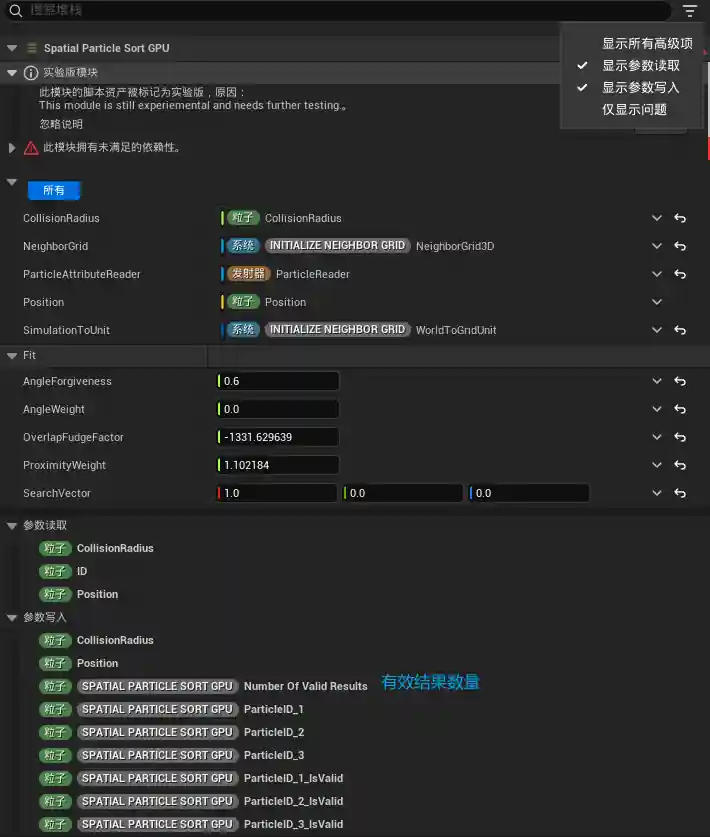Reset NeighborGrid binding with reset arrow
The height and width of the screenshot is (837, 710).
click(x=680, y=246)
